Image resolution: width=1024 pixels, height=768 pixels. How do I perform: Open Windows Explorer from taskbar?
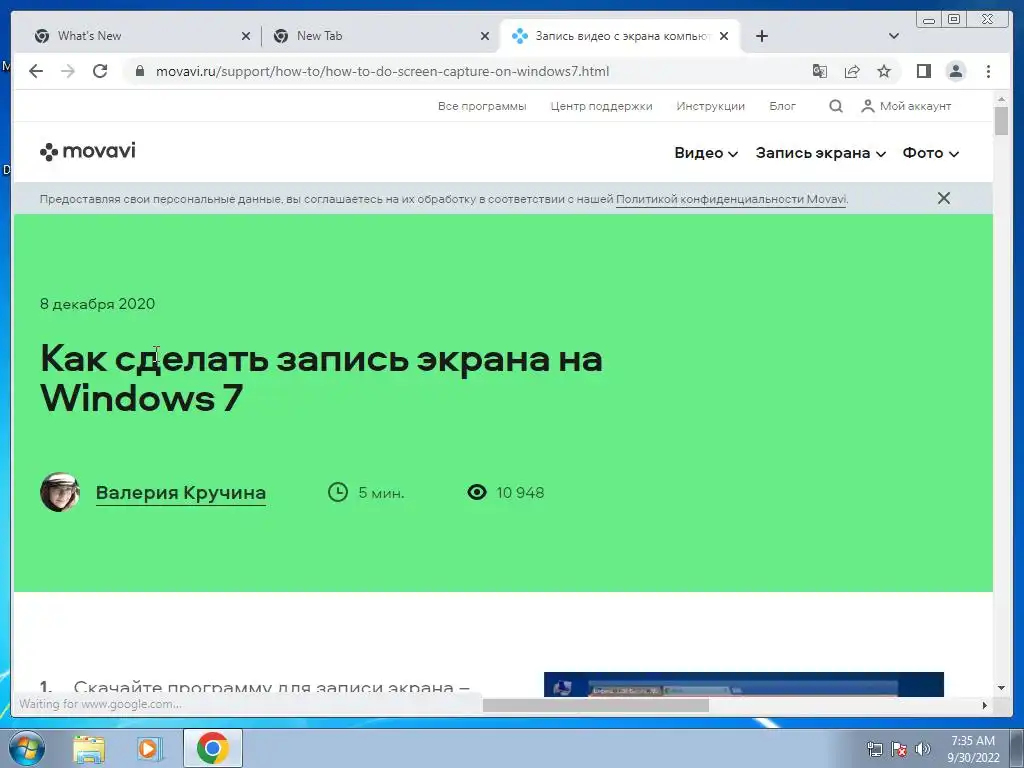coord(89,748)
